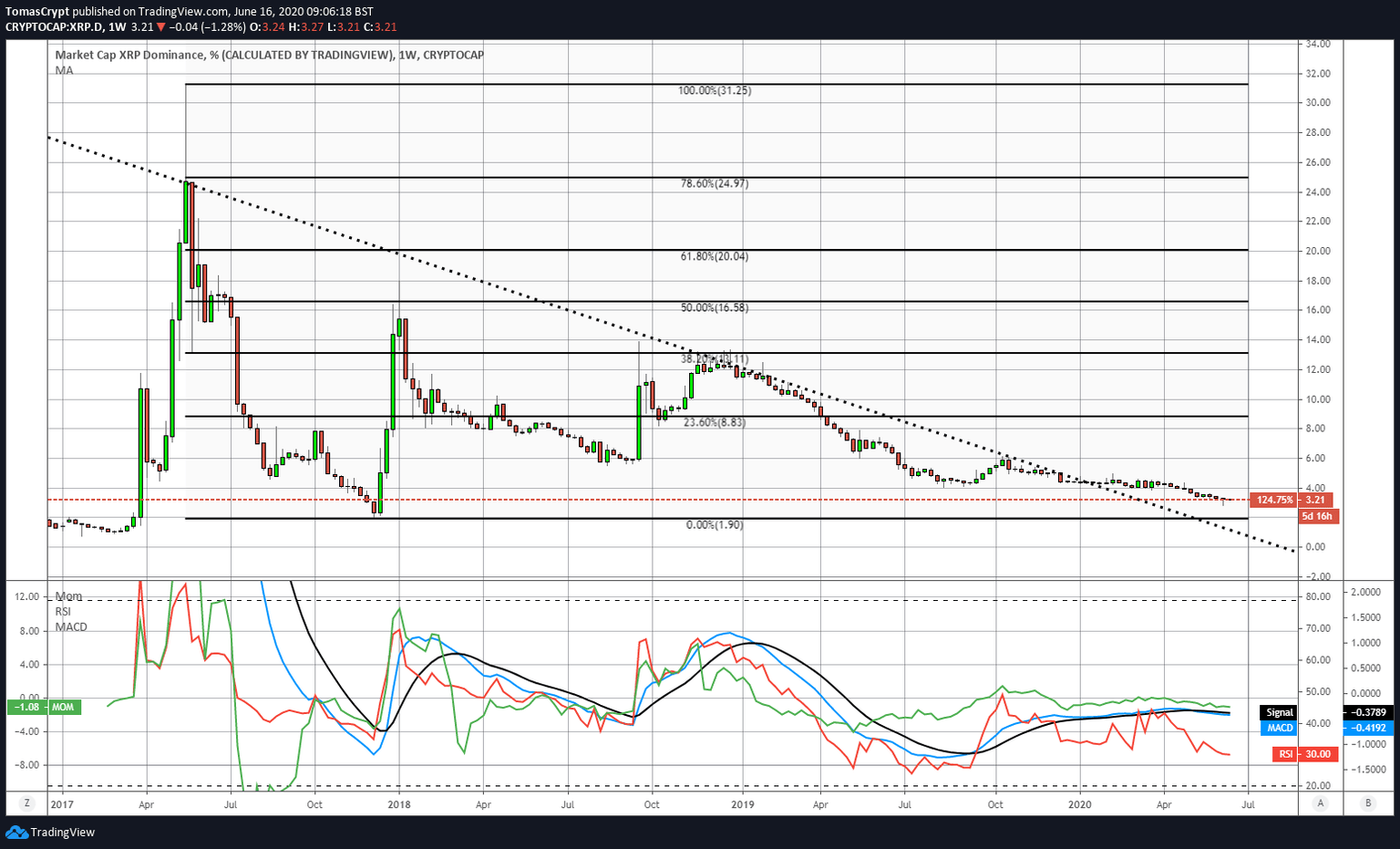Click the TradingView text at bottom left
This screenshot has width=1400, height=849.
coord(62,832)
